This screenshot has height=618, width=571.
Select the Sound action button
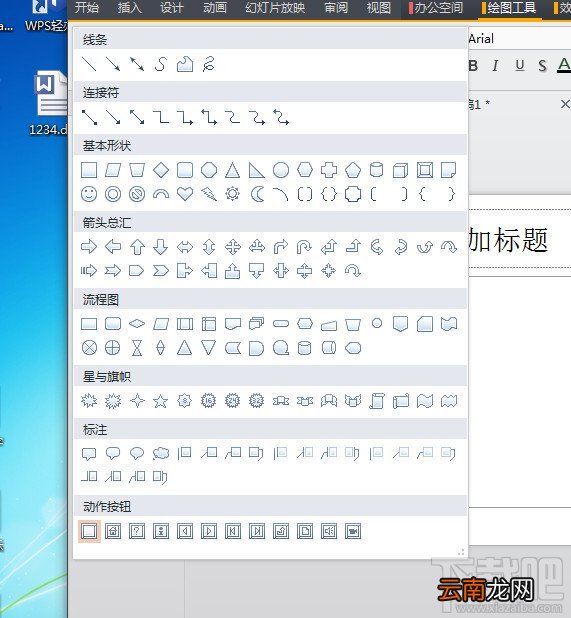(x=329, y=531)
